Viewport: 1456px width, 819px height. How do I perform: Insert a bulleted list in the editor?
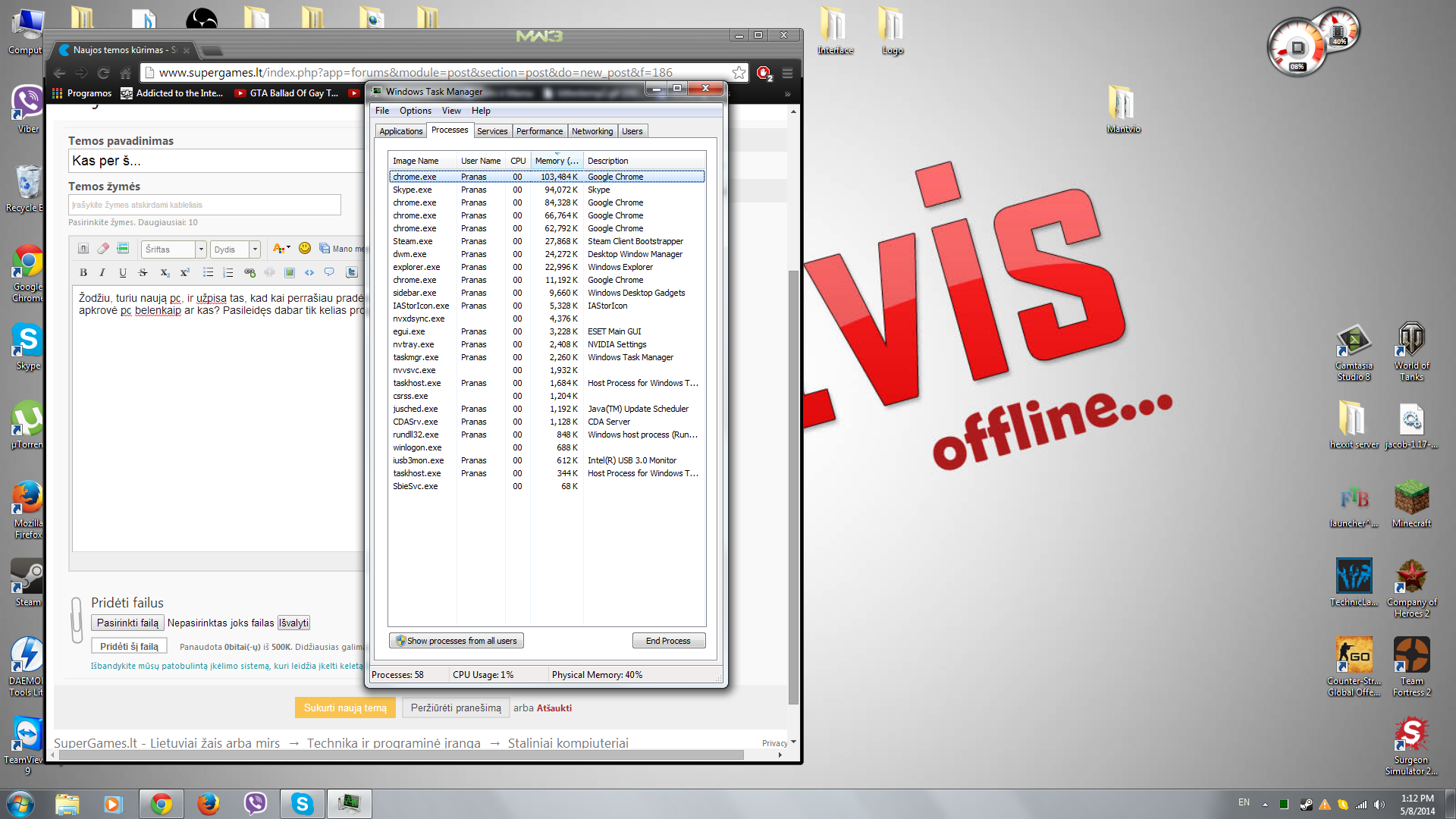(x=208, y=272)
